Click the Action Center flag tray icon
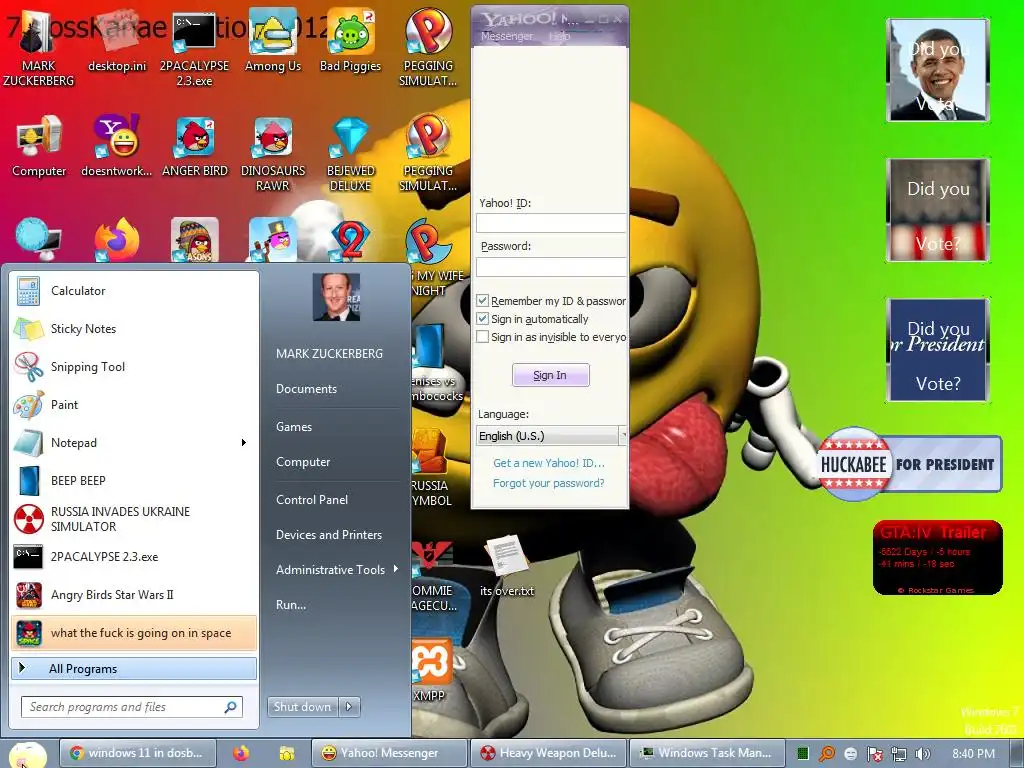 [874, 754]
